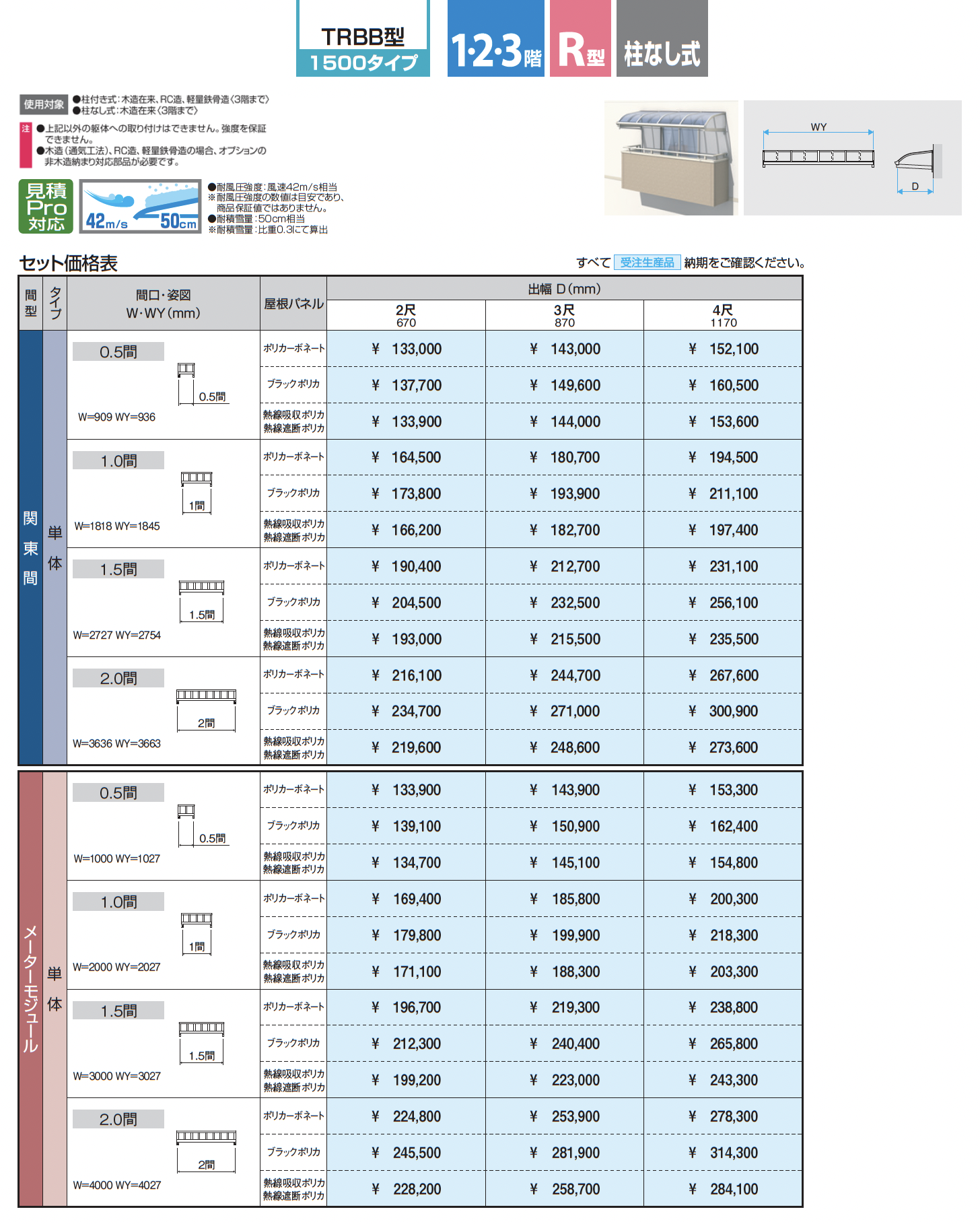Click the ¥139,100 price cell
This screenshot has width=980, height=1224.
(406, 826)
